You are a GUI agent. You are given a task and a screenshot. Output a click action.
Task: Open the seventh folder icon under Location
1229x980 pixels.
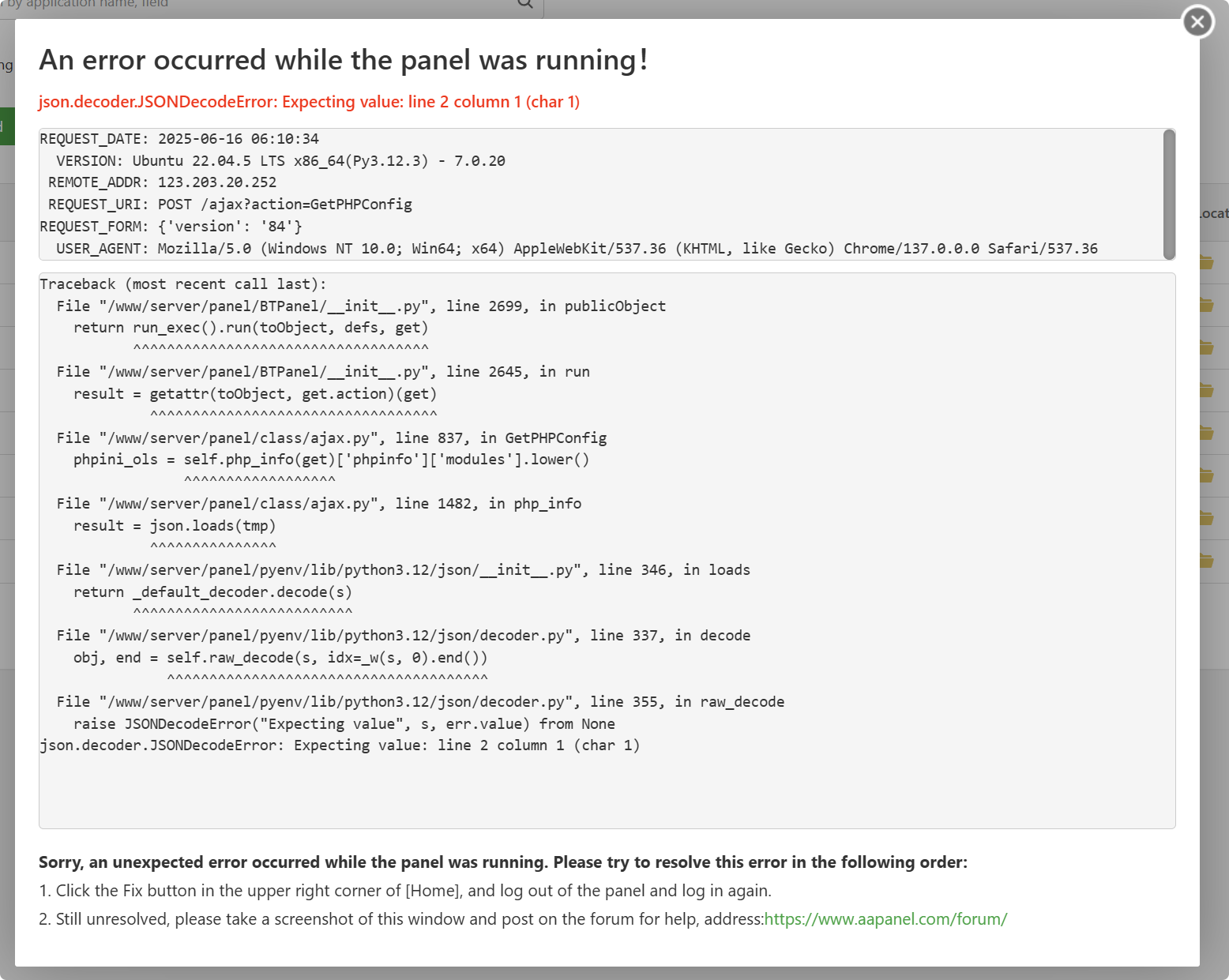(1207, 518)
